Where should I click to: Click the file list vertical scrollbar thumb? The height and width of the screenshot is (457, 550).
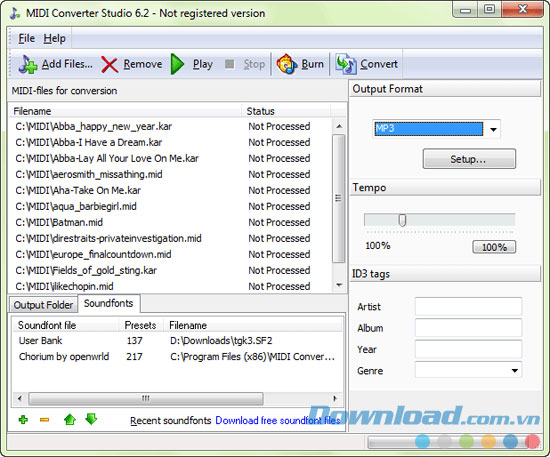point(338,198)
